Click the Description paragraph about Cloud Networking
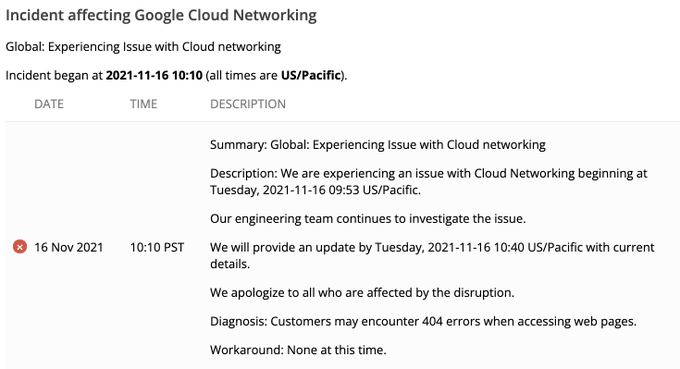 pos(428,182)
